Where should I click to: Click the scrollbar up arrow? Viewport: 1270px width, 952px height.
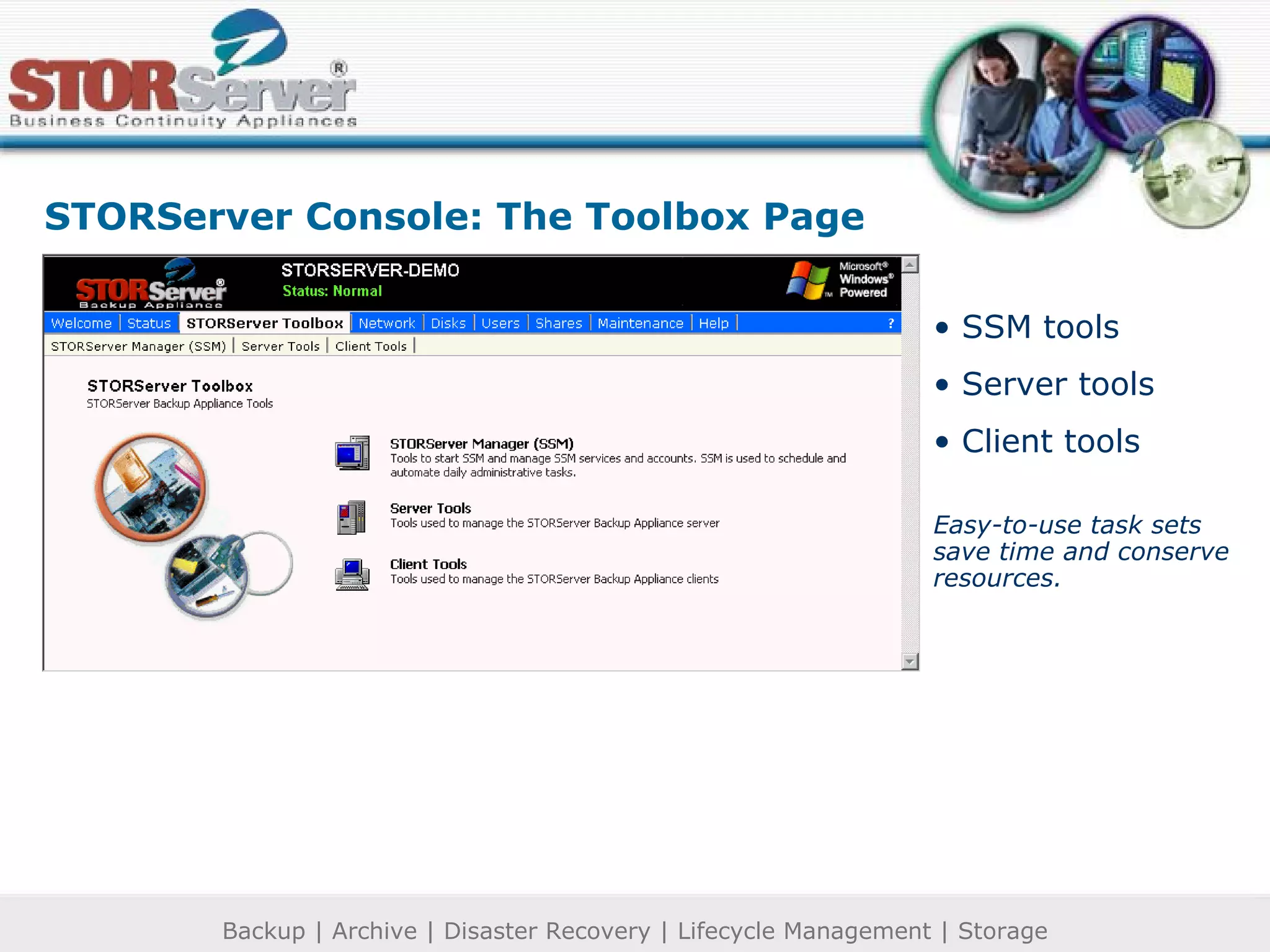tap(910, 265)
